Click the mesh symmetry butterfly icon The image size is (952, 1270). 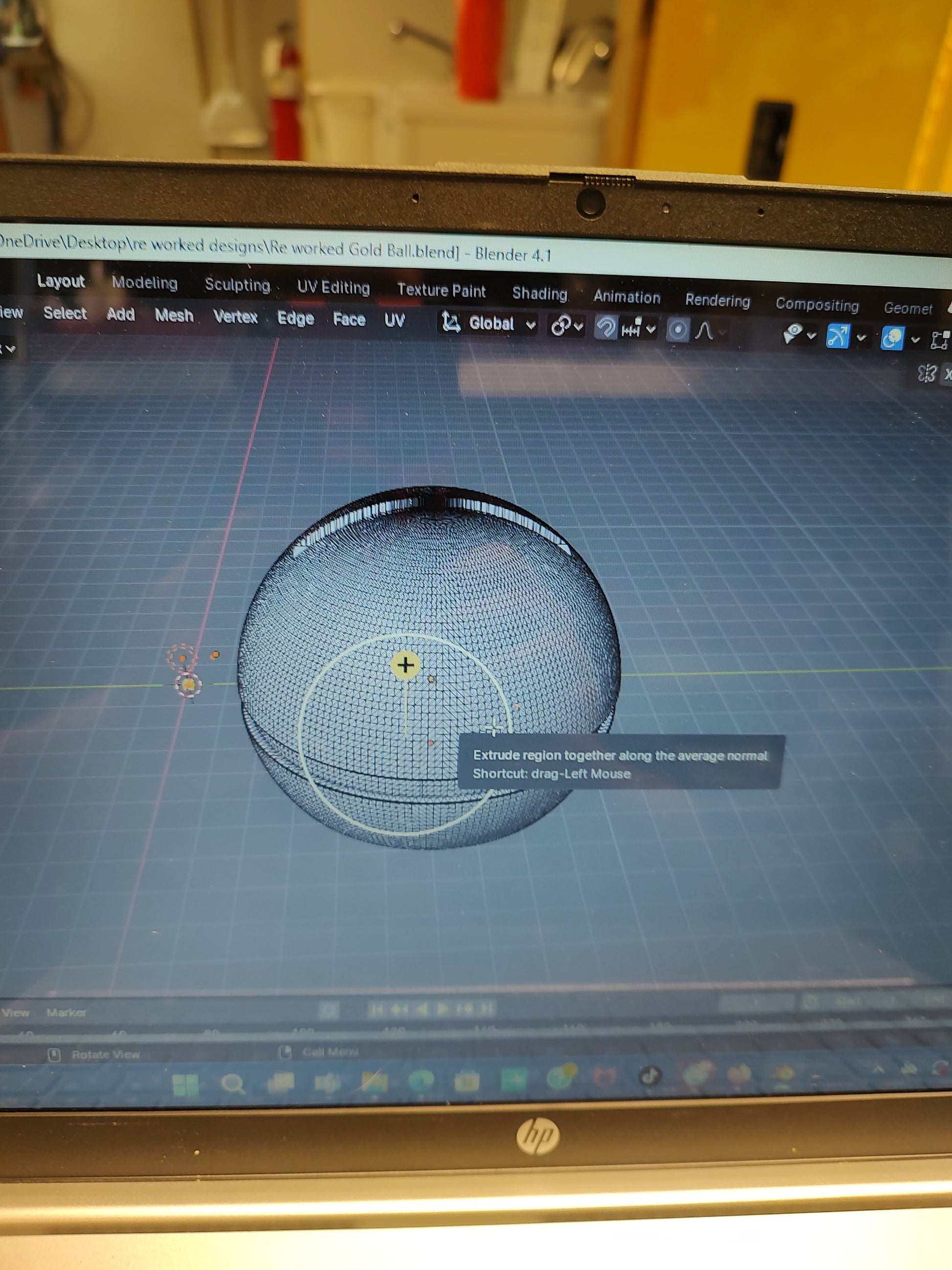tap(926, 374)
